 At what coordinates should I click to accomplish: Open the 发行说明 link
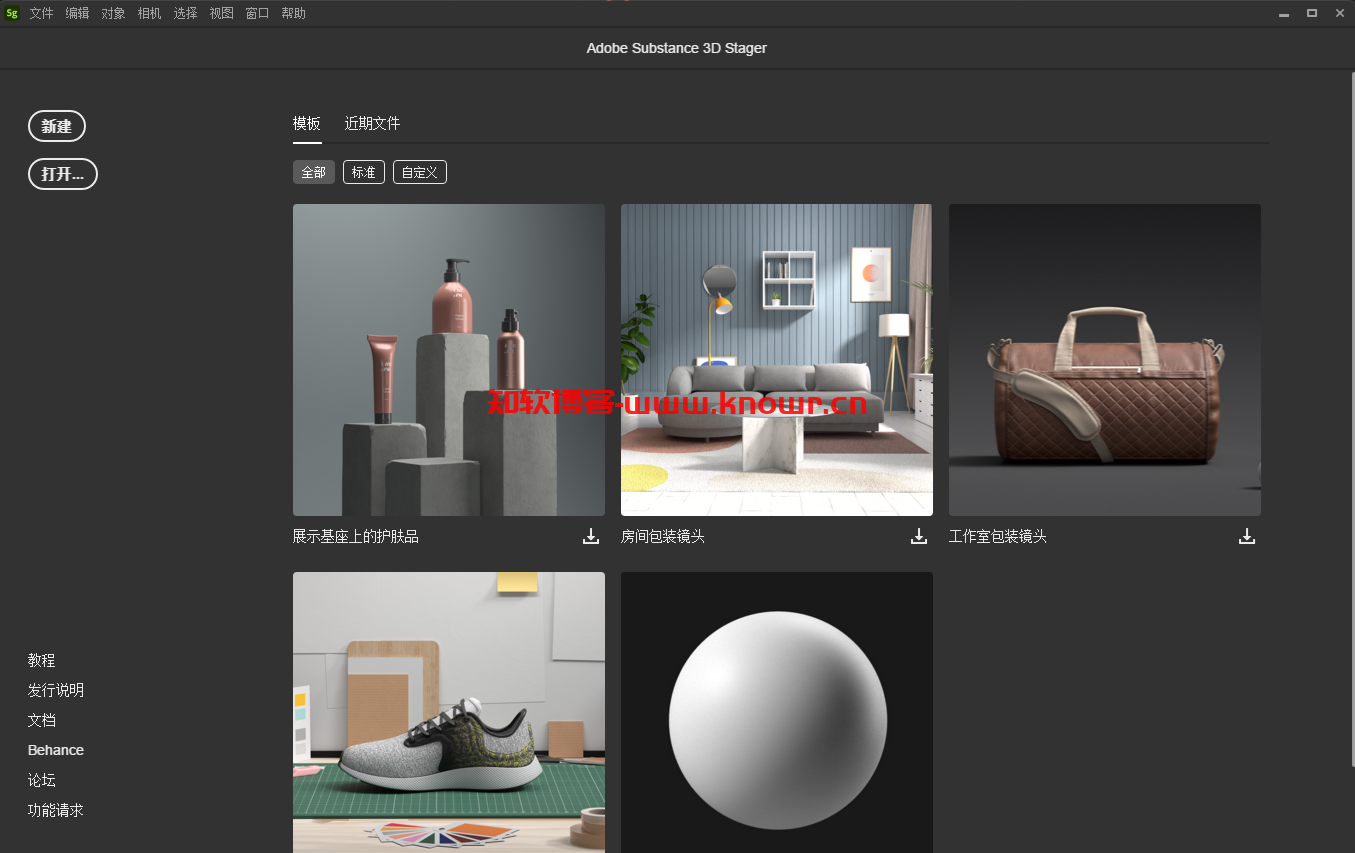click(56, 690)
